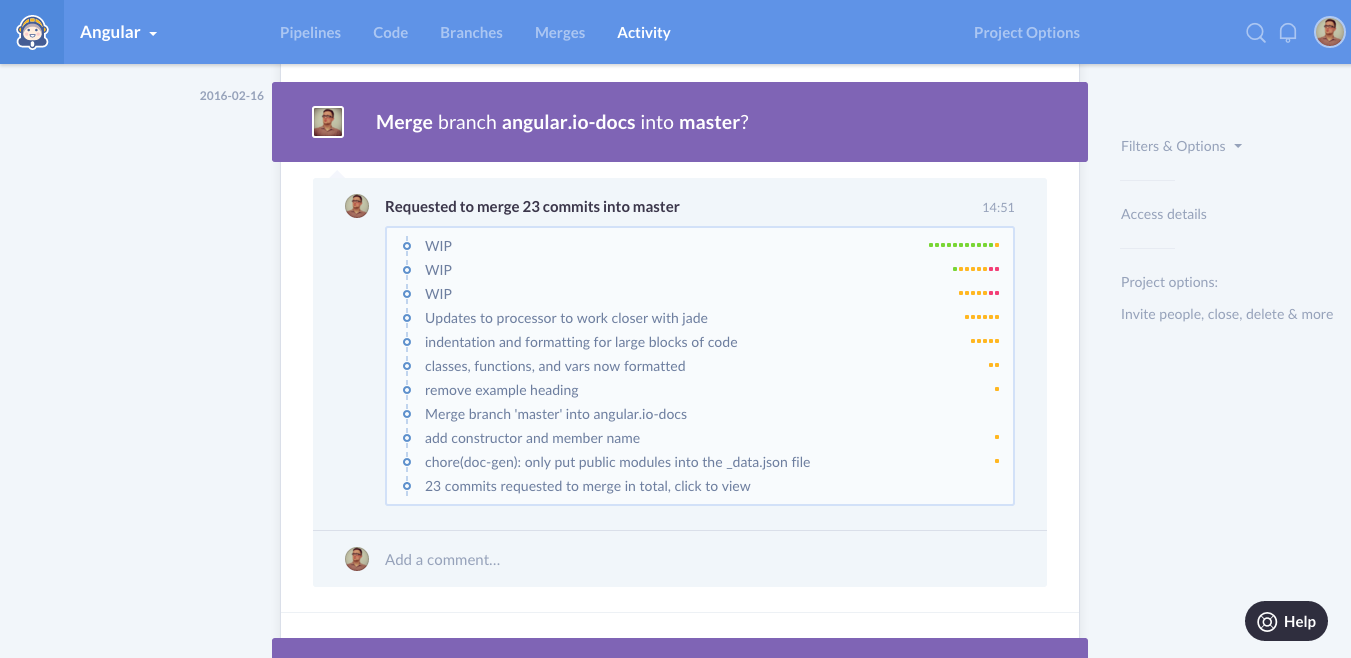Screen dimensions: 1351x658
Task: Open Project Options in the header
Action: click(1027, 33)
